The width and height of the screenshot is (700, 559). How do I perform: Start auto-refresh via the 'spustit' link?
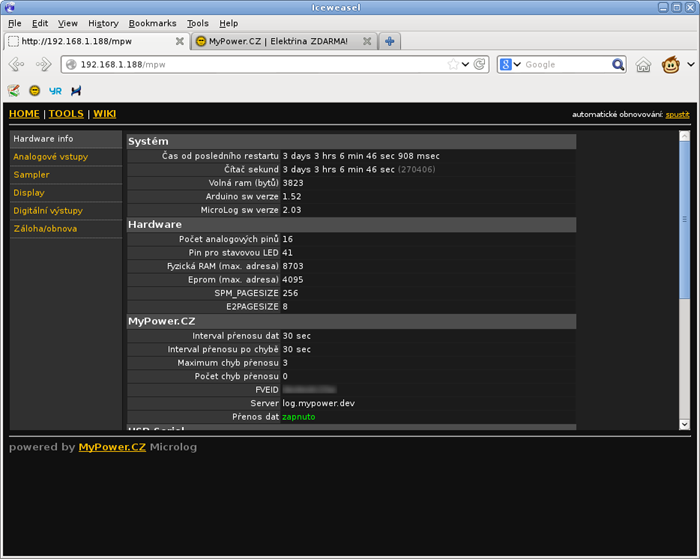click(677, 115)
